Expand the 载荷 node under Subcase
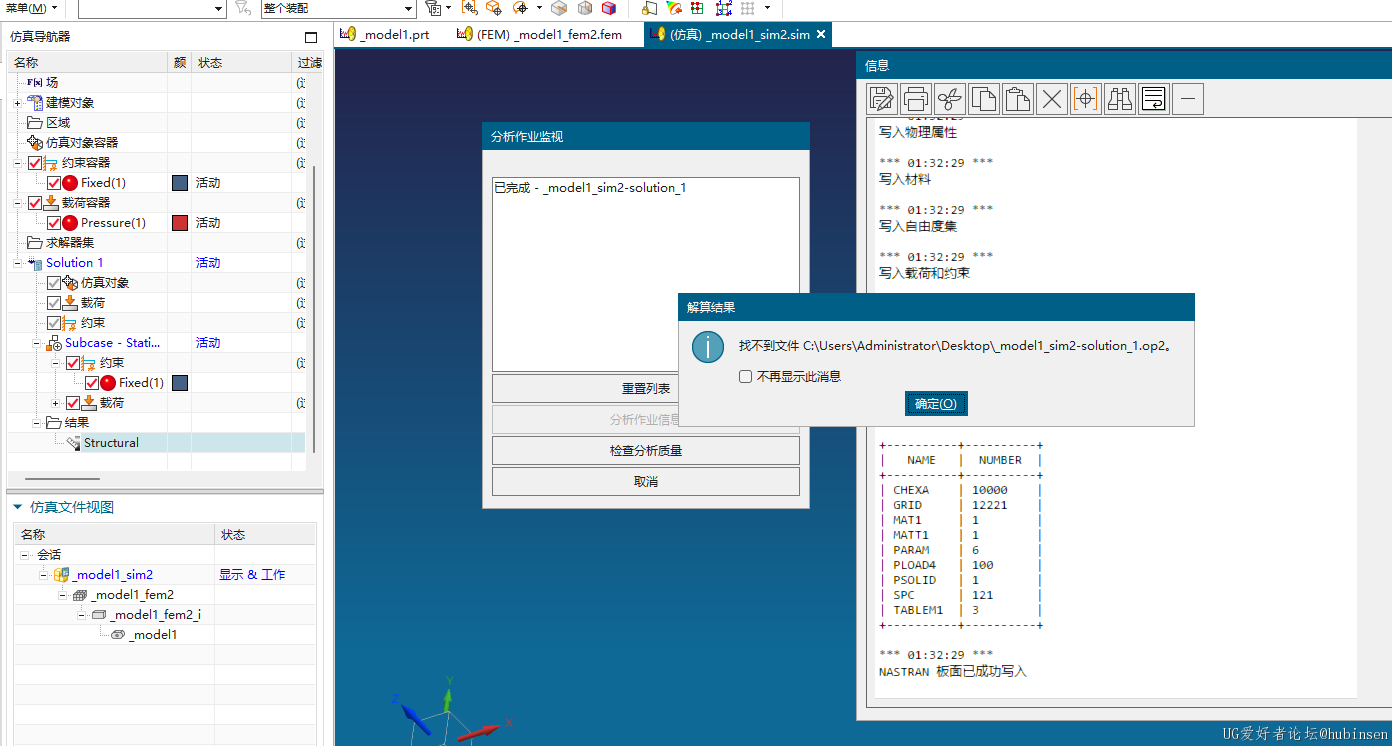 55,403
